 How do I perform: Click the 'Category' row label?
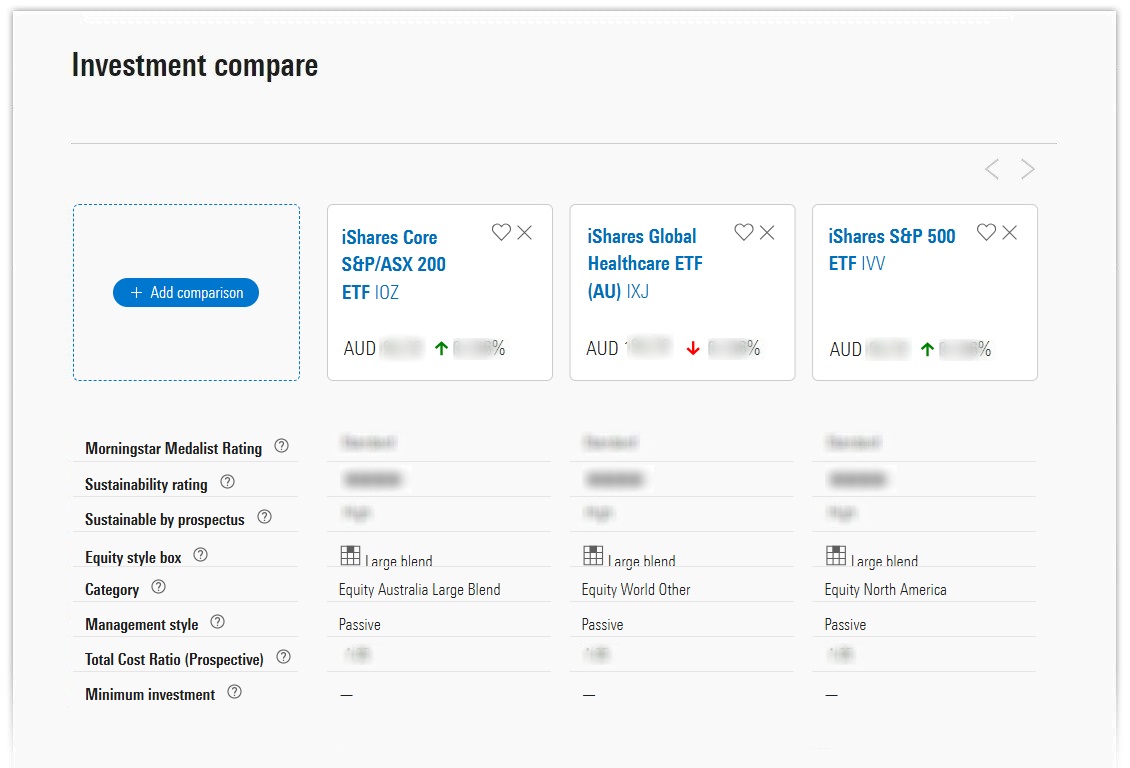coord(112,589)
